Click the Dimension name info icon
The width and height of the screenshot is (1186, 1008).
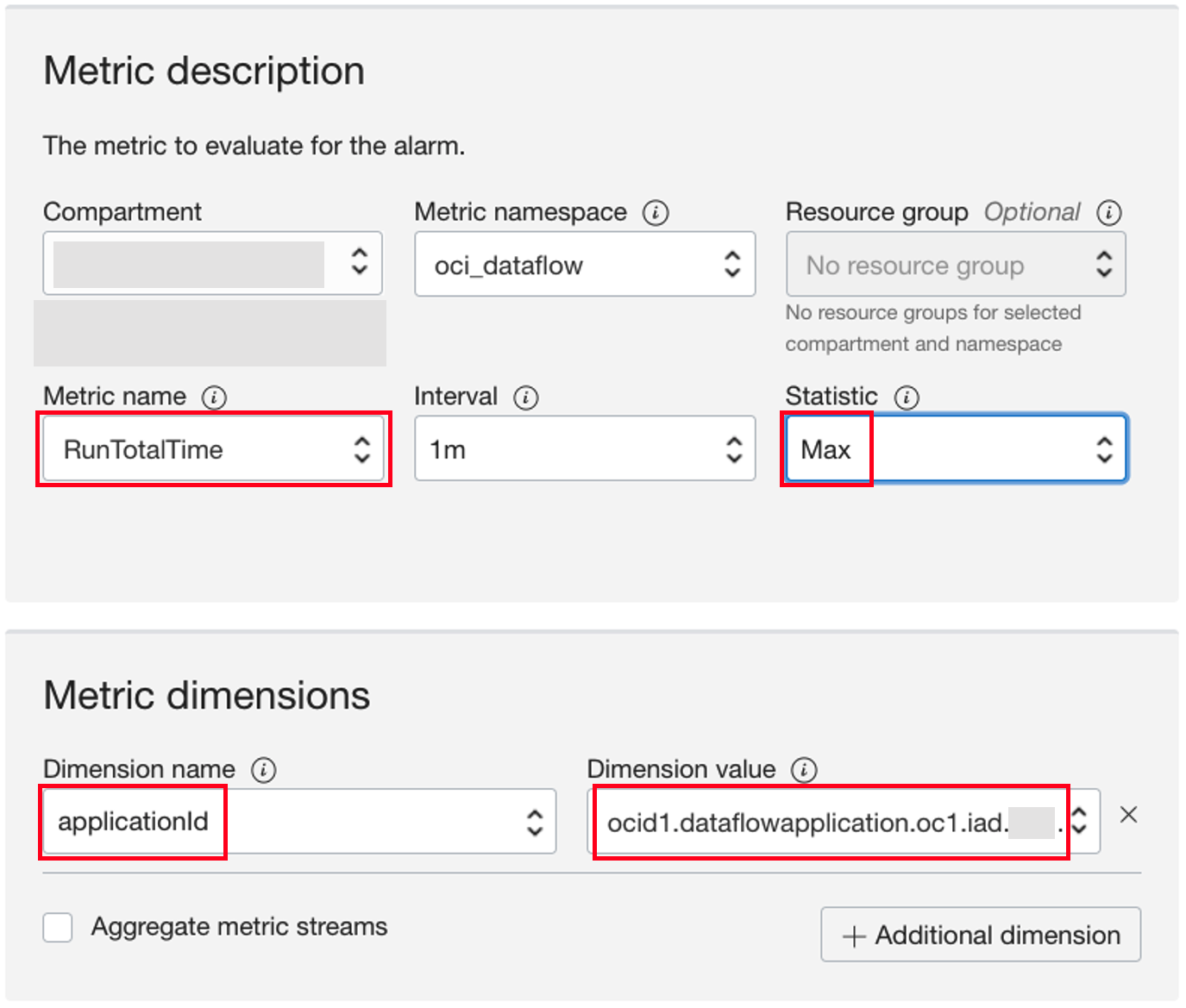tap(263, 770)
